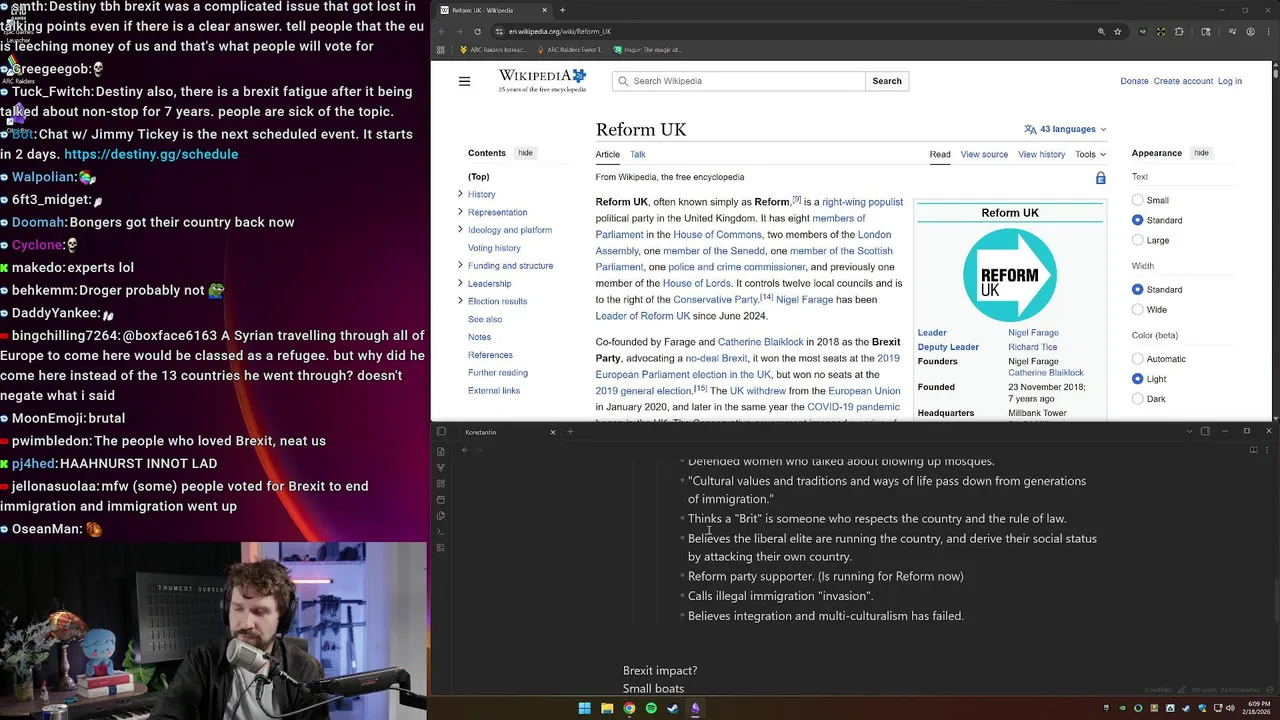
Task: Select Dark color mode
Action: point(1137,399)
